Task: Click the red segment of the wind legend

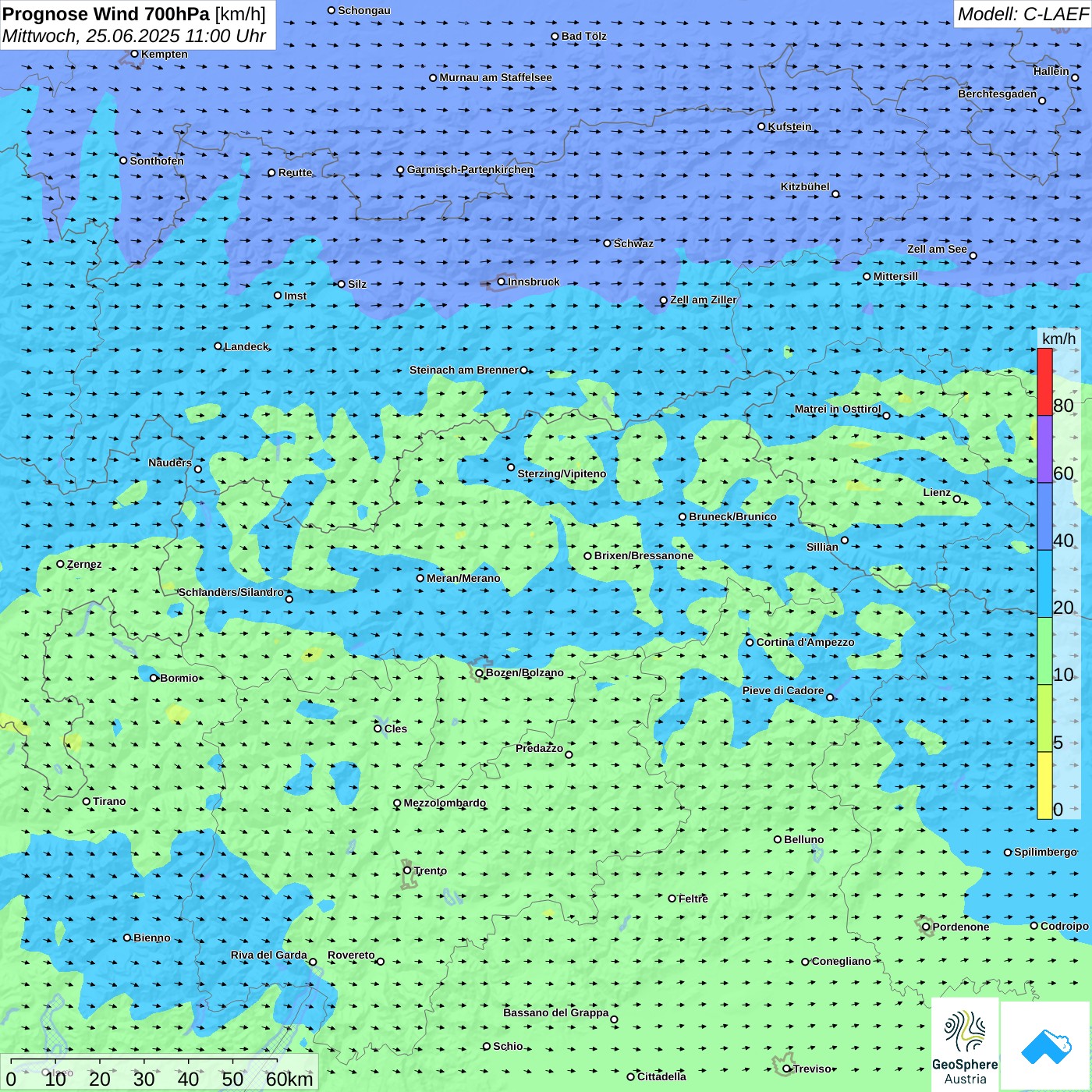Action: (1044, 381)
